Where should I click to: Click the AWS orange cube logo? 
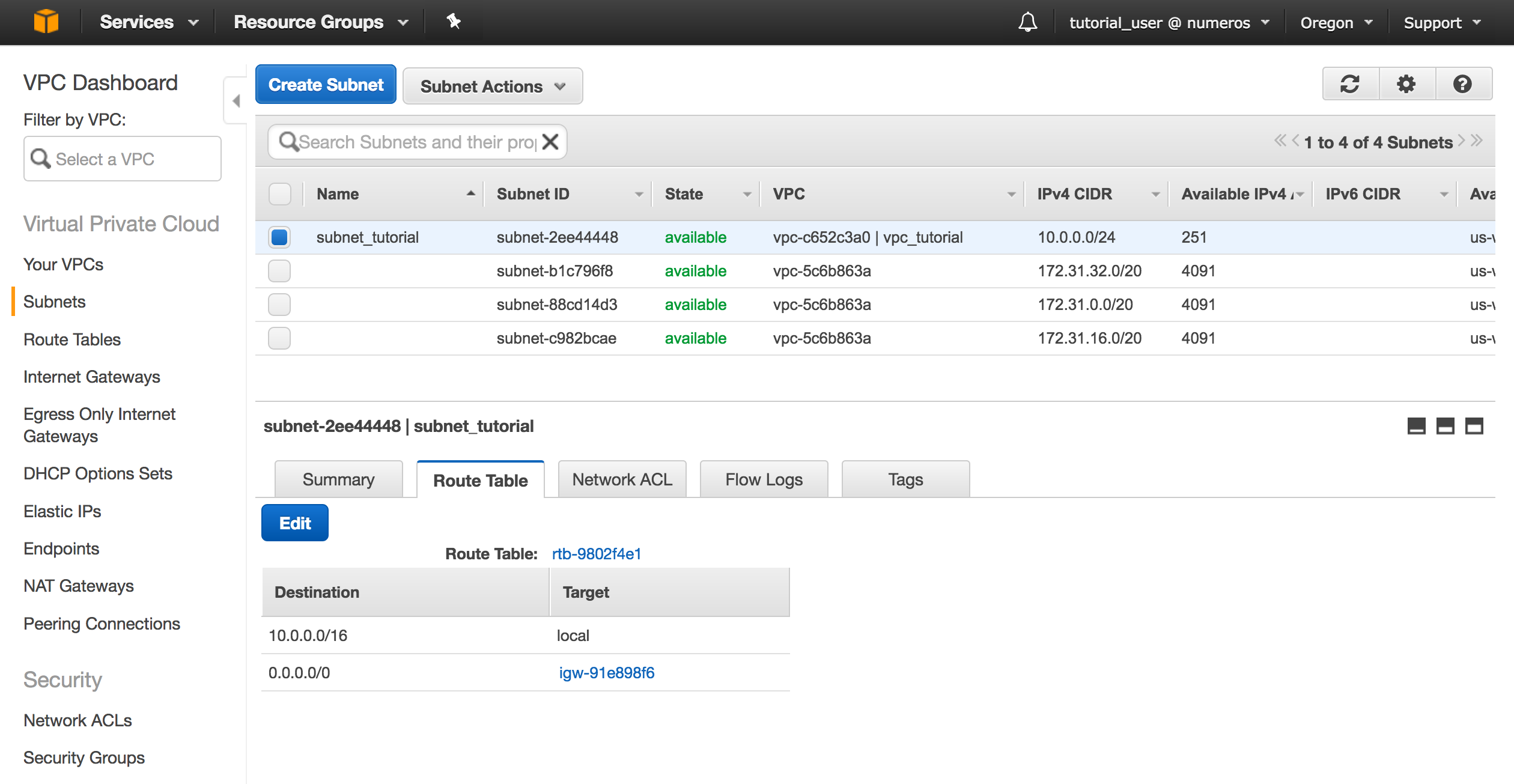click(46, 22)
